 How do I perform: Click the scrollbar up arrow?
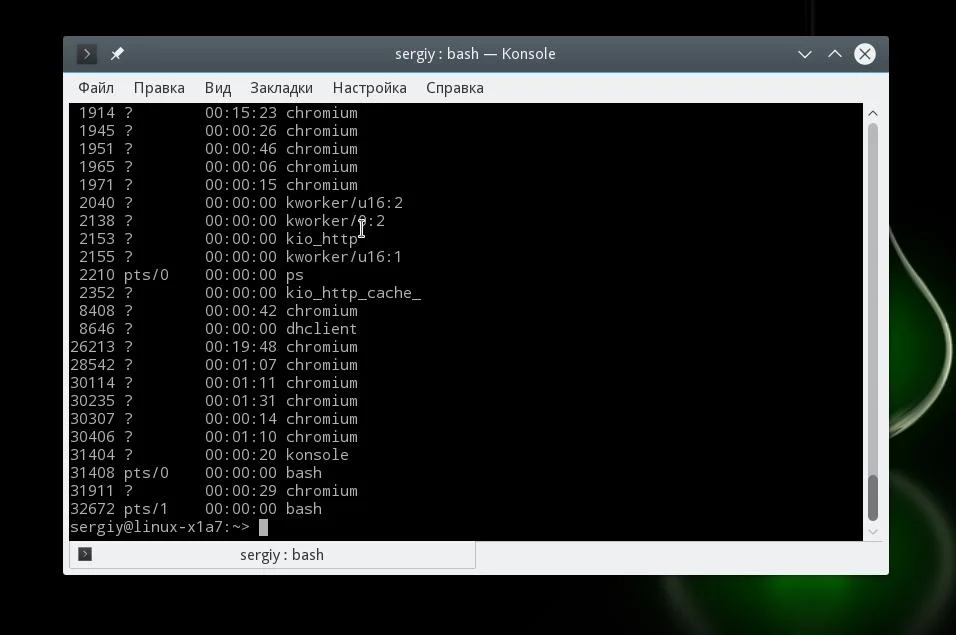pos(872,113)
